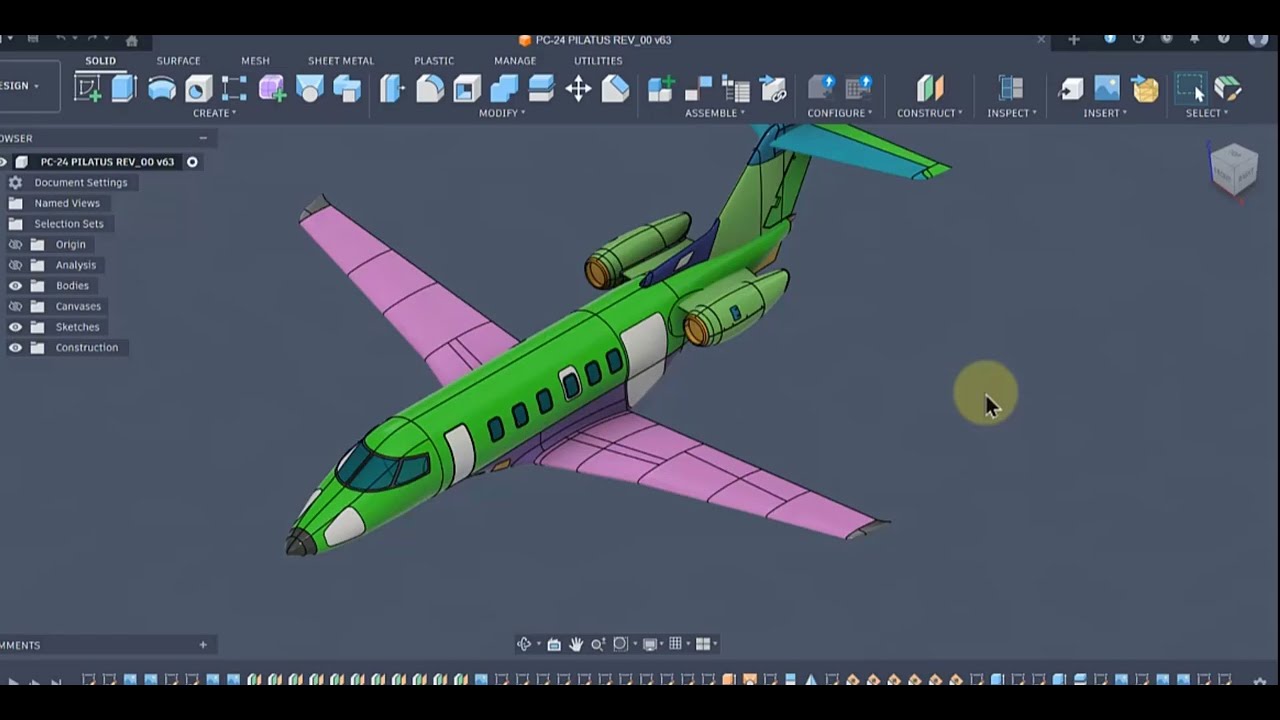The height and width of the screenshot is (720, 1280).
Task: Hide the Sketches folder
Action: 15,327
